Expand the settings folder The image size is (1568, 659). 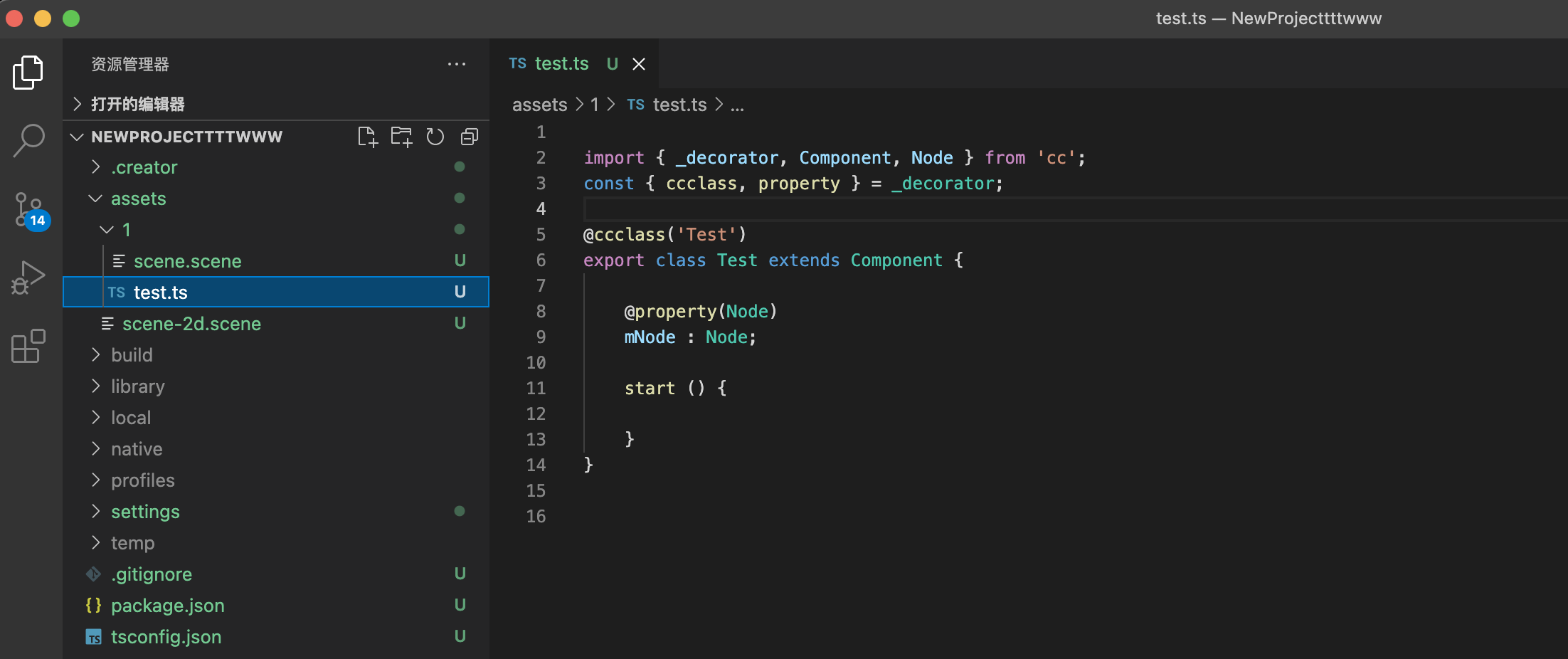(x=145, y=512)
